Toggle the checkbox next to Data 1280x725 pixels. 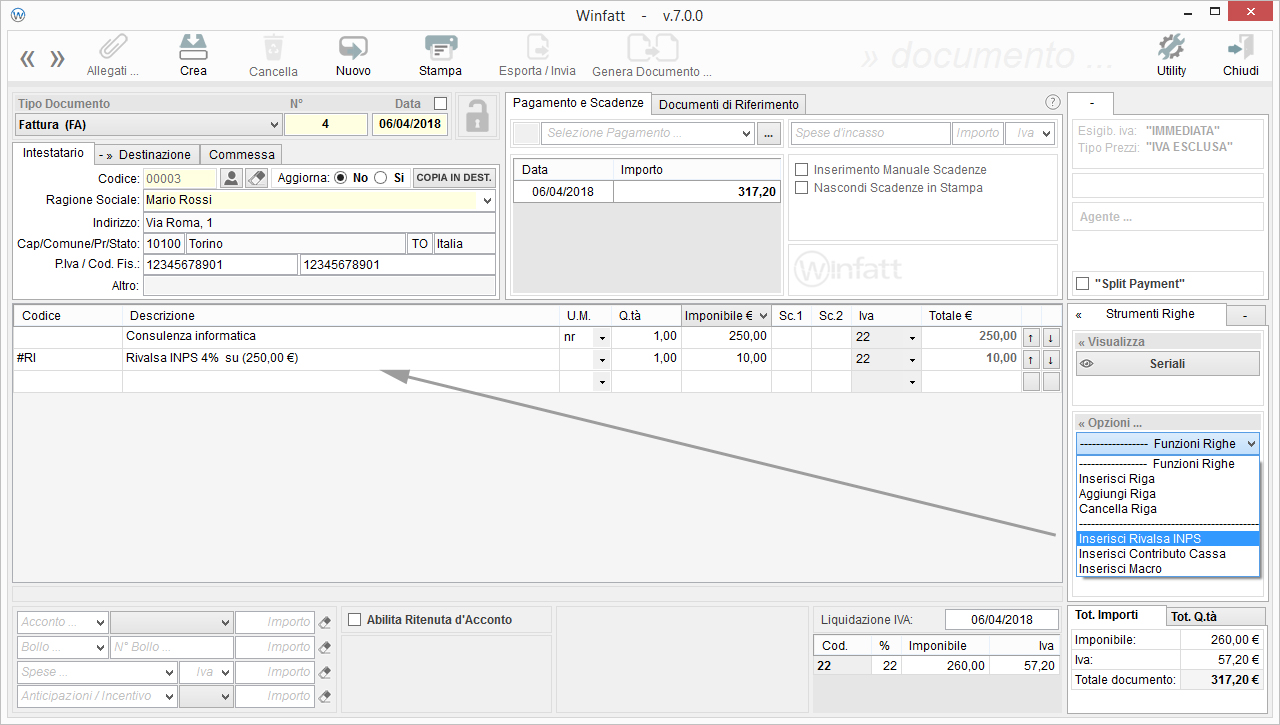click(x=441, y=103)
